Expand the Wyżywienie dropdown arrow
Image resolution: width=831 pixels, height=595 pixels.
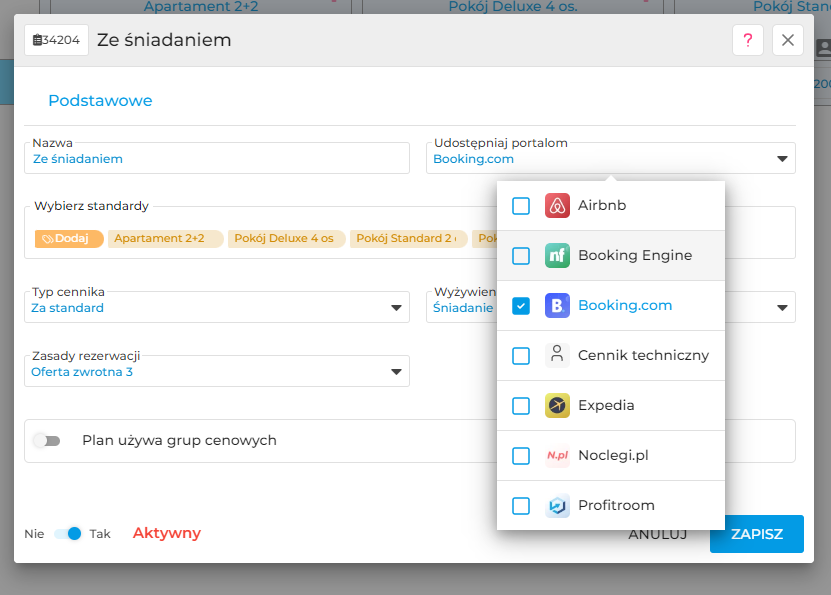(782, 308)
